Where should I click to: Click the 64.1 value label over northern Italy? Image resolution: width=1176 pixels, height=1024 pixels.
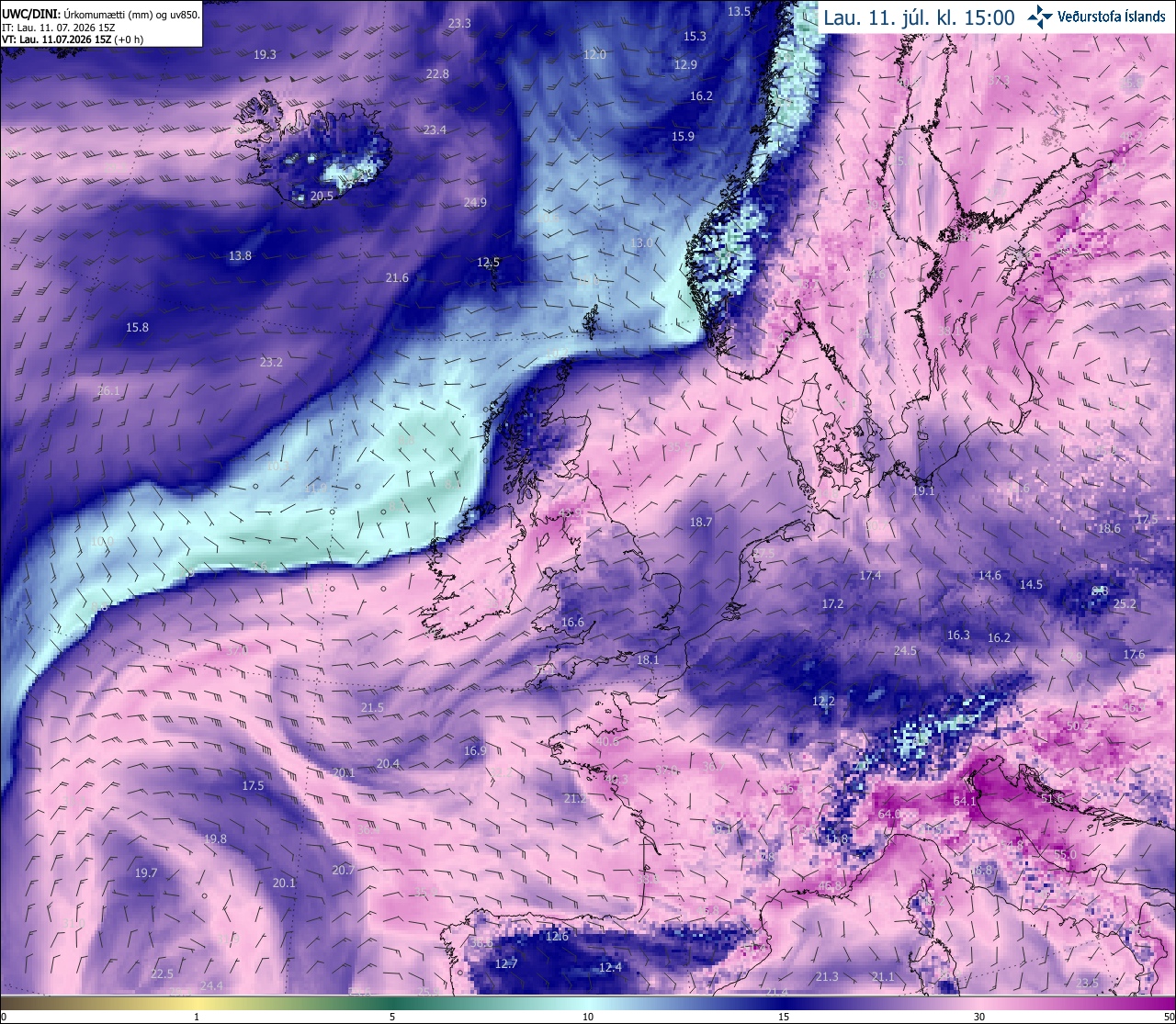click(965, 802)
